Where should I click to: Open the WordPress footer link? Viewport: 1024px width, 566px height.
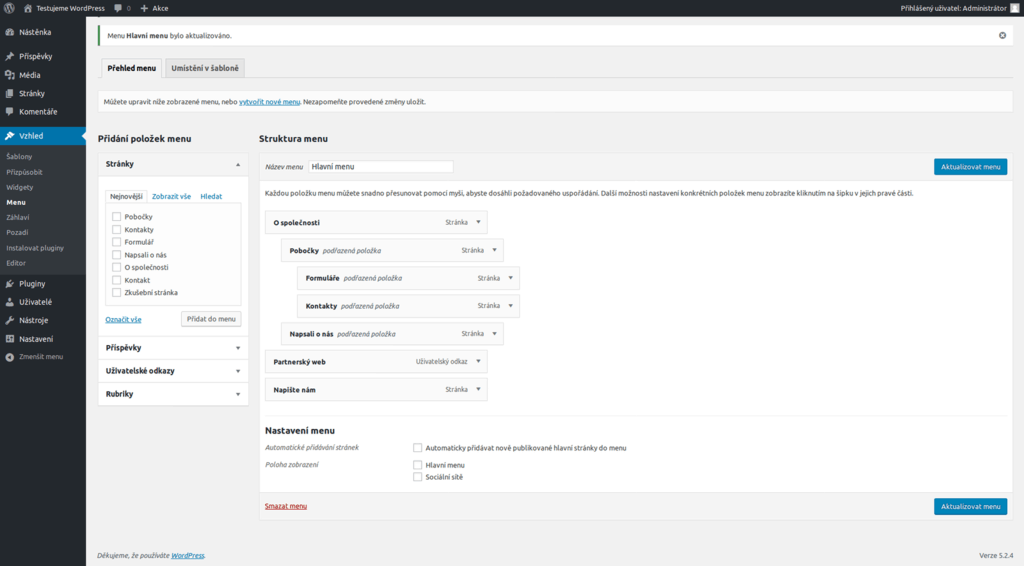187,556
